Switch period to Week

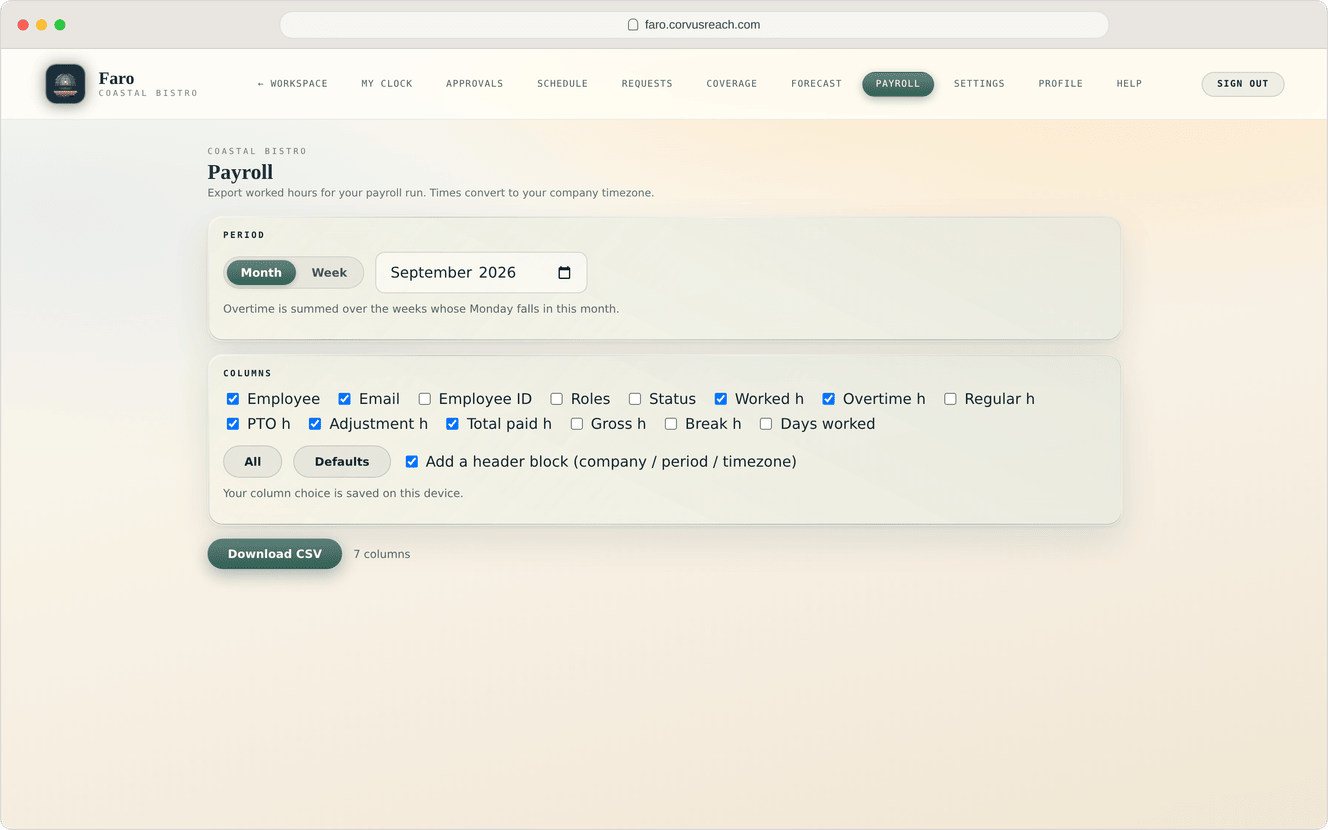pyautogui.click(x=329, y=273)
